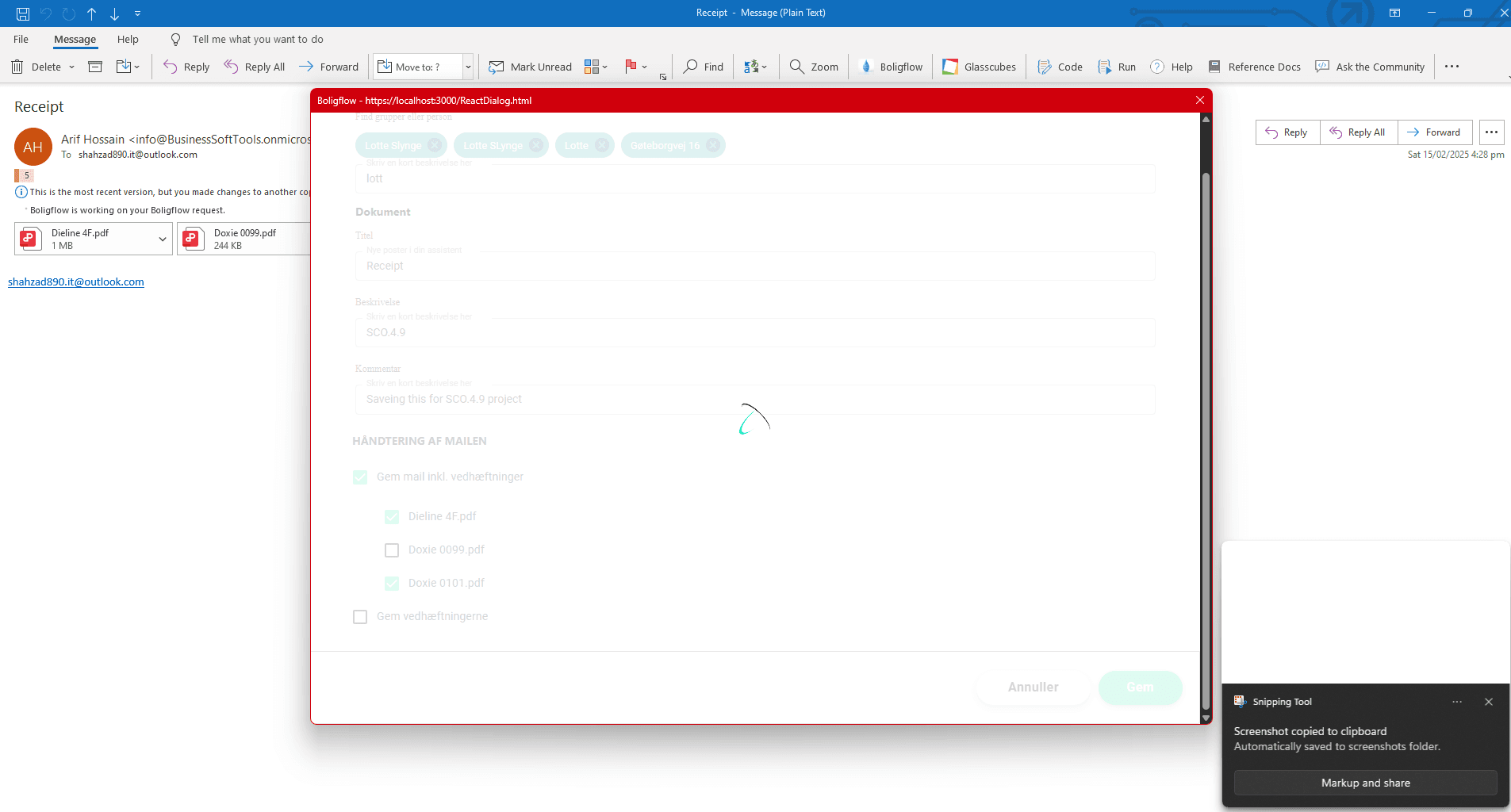1511x812 pixels.
Task: Open the Help ribbon tab
Action: coord(128,39)
